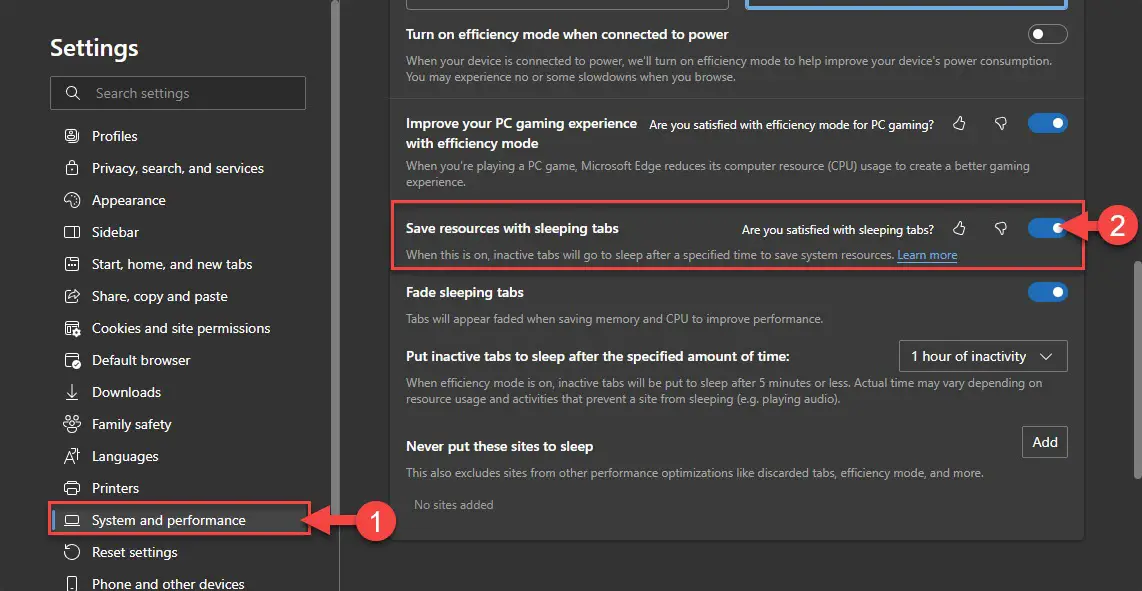1142x591 pixels.
Task: Open the 1 hour of inactivity dropdown
Action: click(982, 356)
